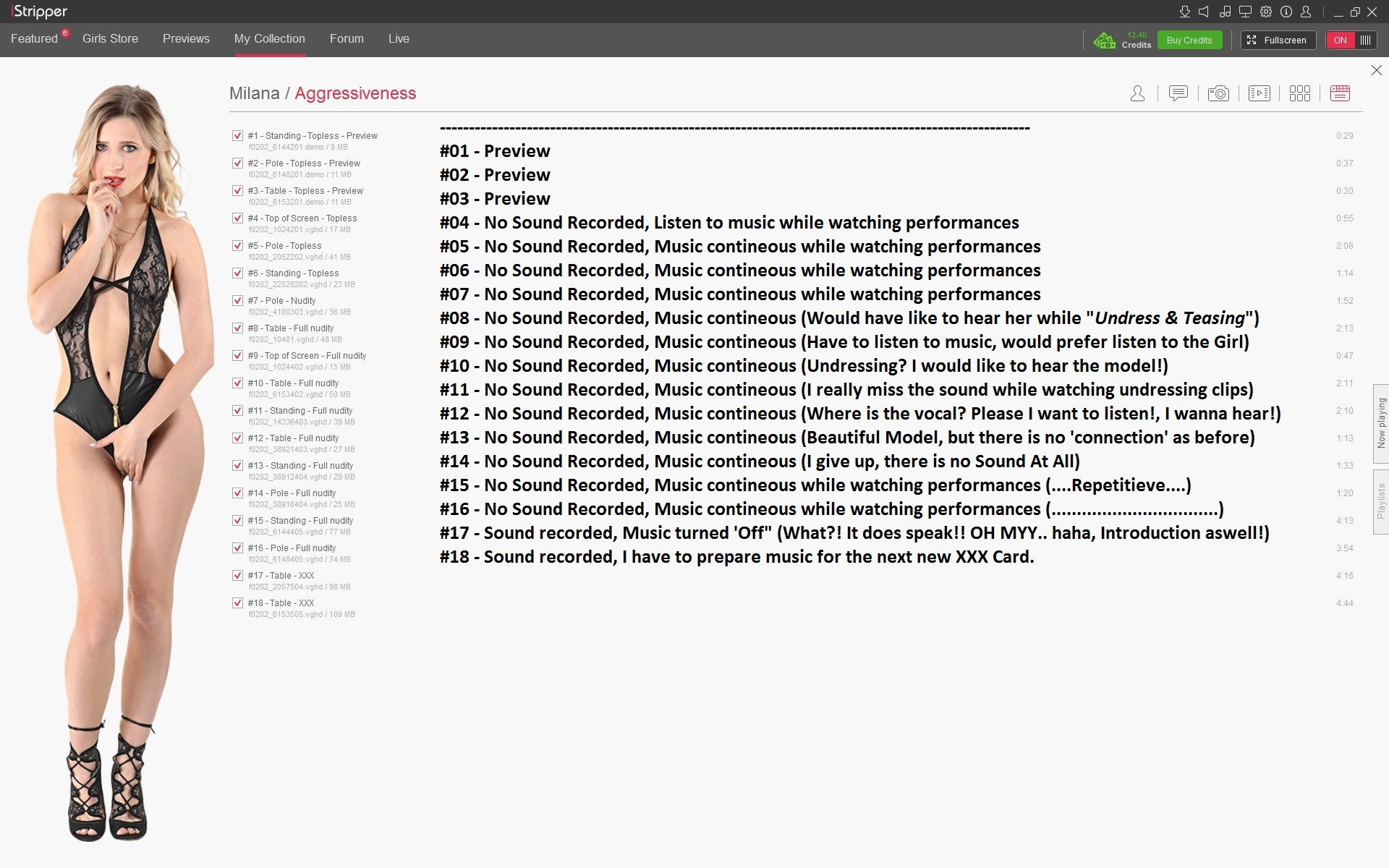This screenshot has width=1389, height=868.
Task: Click the music notes icon
Action: coord(1225,12)
